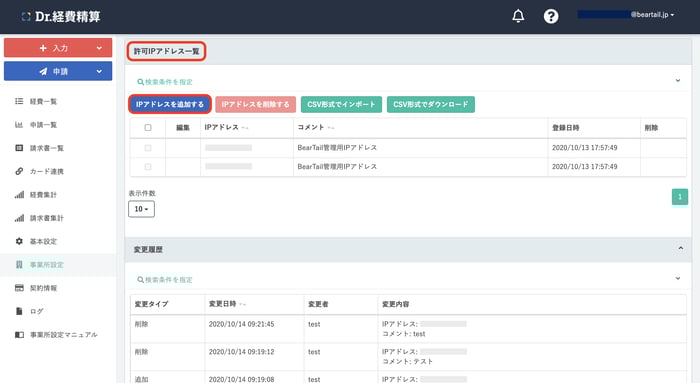Click CSV形式でインポート button
Image resolution: width=700 pixels, height=383 pixels.
(x=342, y=104)
